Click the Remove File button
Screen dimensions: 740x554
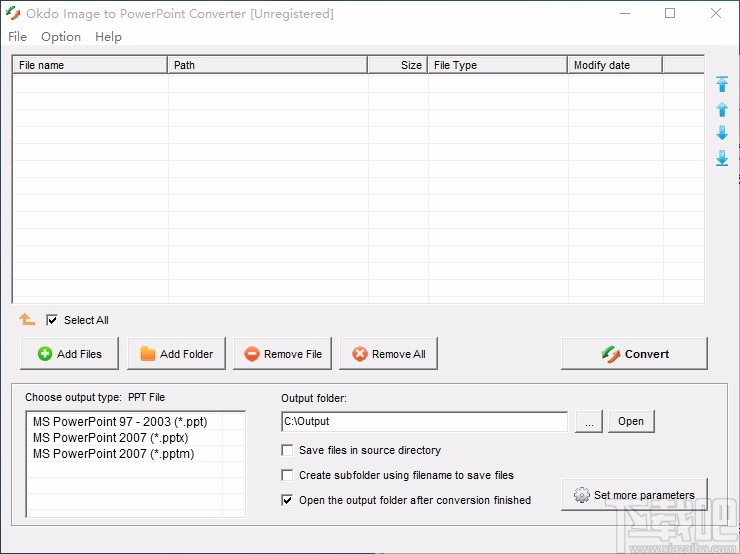coord(282,353)
